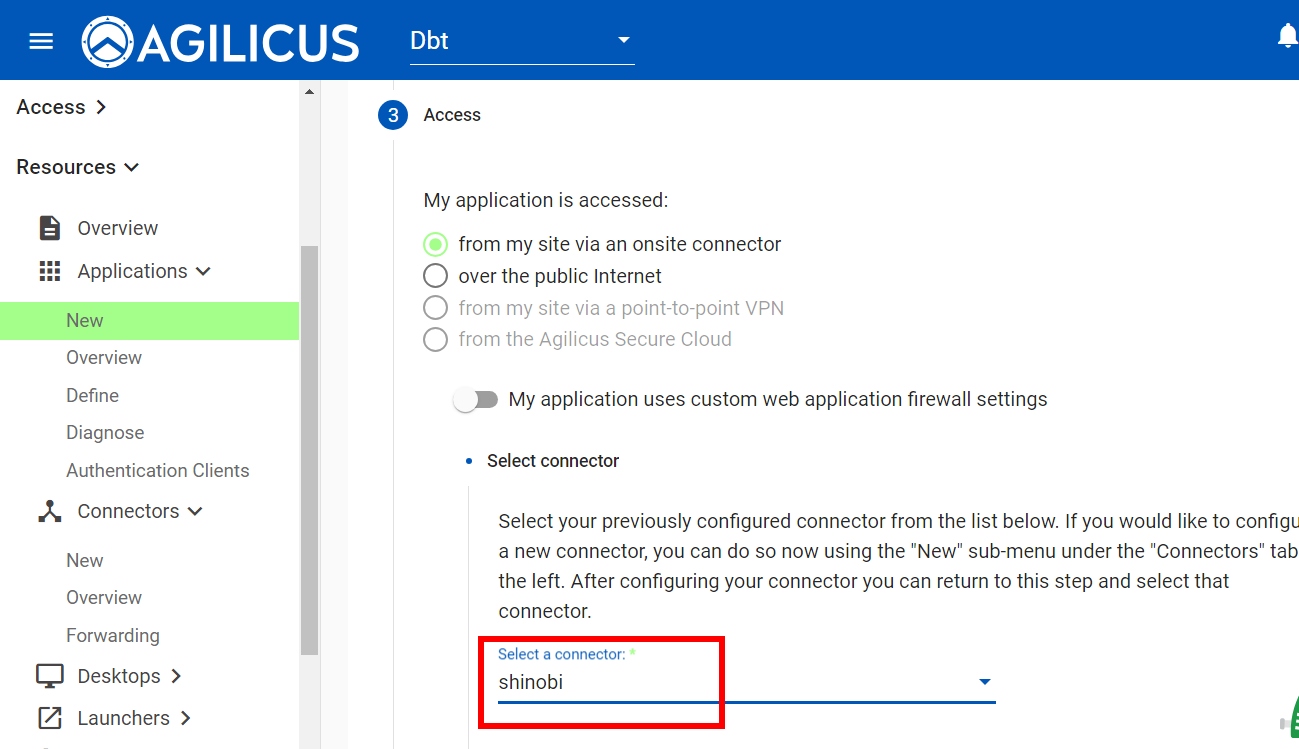Select "over the public Internet" option
The image size is (1299, 749).
435,276
